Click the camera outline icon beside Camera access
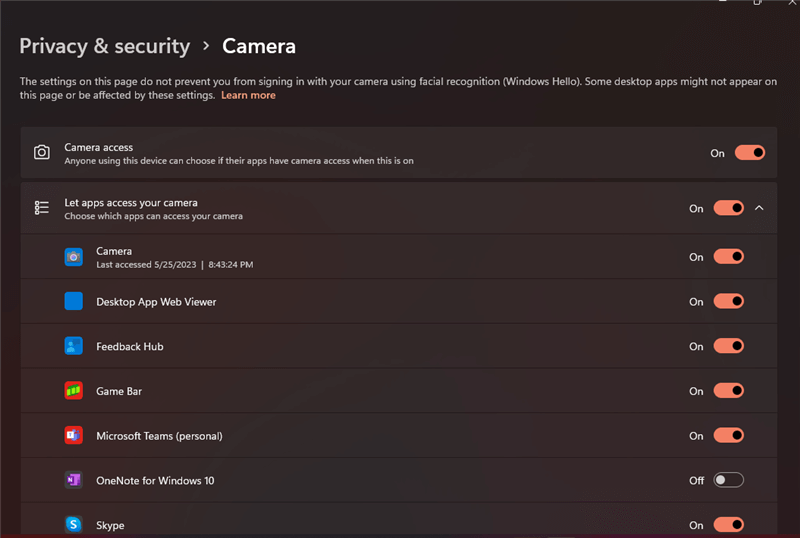This screenshot has height=538, width=800. 42,153
